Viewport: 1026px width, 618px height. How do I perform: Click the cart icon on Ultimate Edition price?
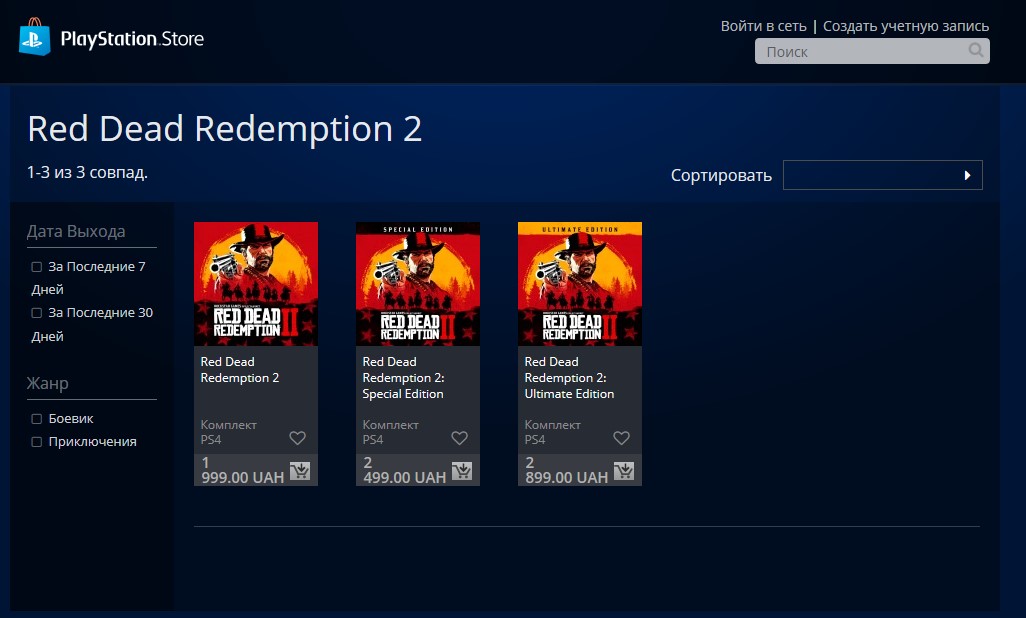[x=624, y=470]
